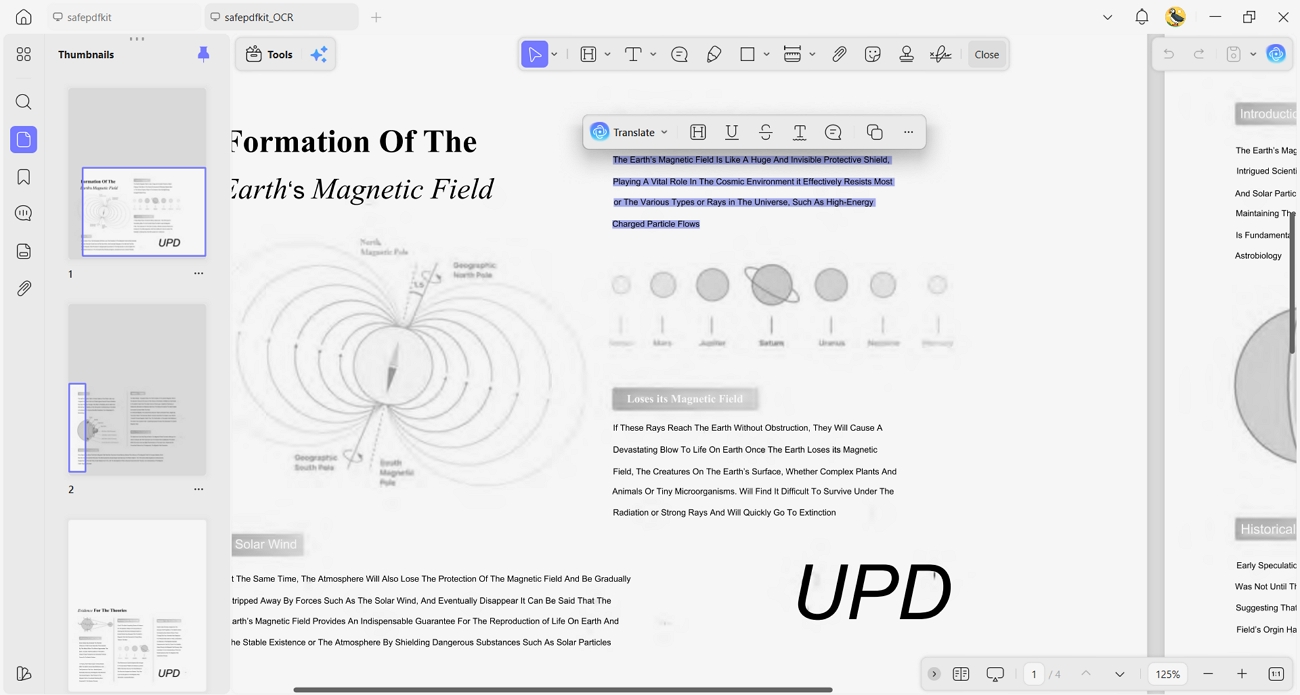Open the Comments panel in sidebar
The width and height of the screenshot is (1300, 695).
pyautogui.click(x=24, y=214)
